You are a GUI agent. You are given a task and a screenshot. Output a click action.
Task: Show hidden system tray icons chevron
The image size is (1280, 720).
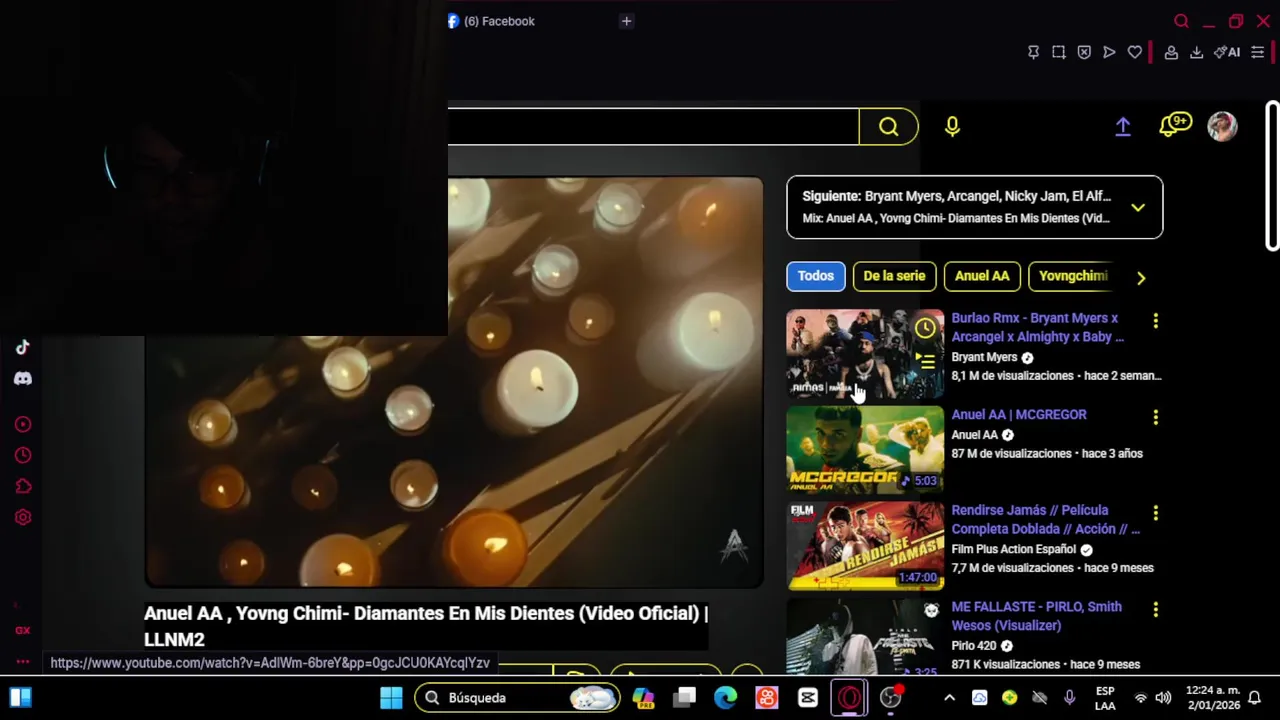tap(949, 698)
